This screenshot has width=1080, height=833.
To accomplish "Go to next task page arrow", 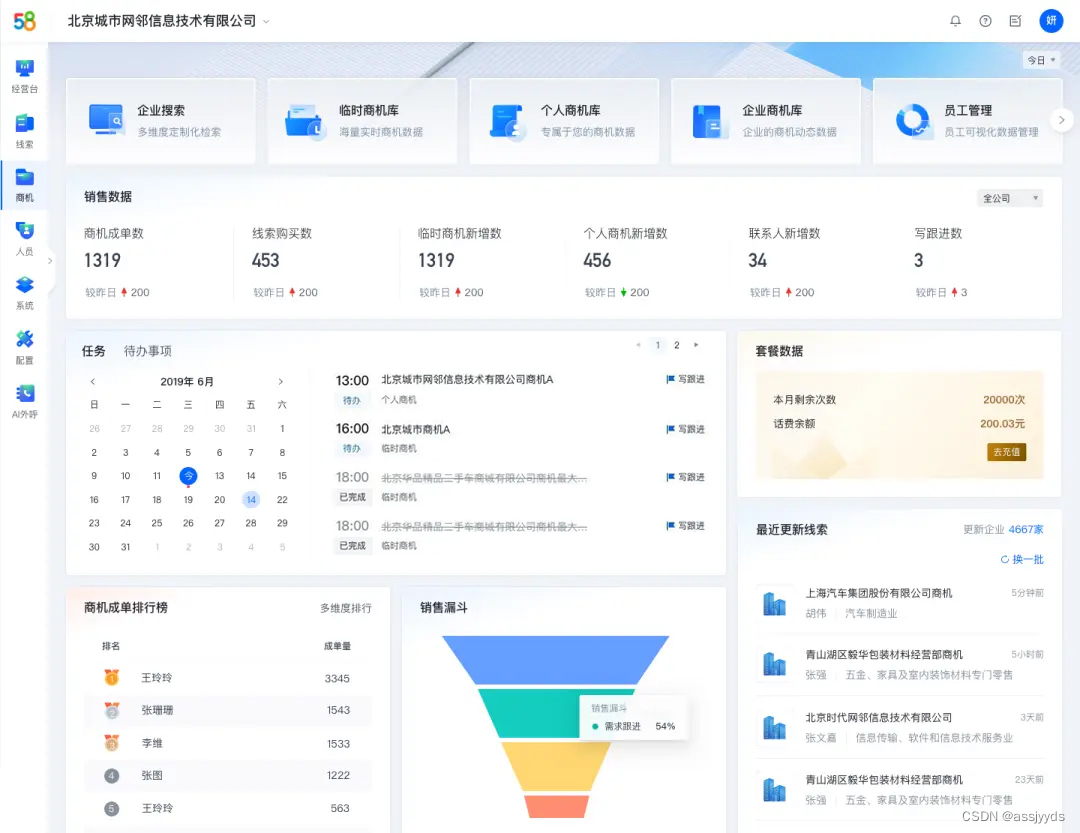I will click(696, 345).
